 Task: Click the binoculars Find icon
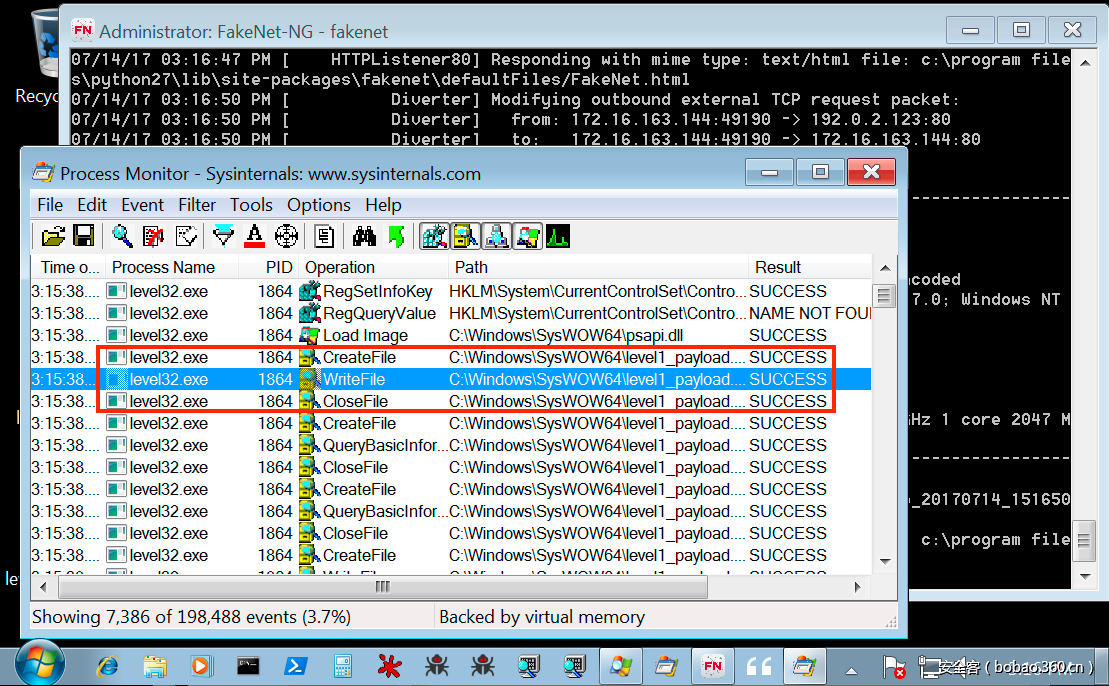pyautogui.click(x=364, y=237)
